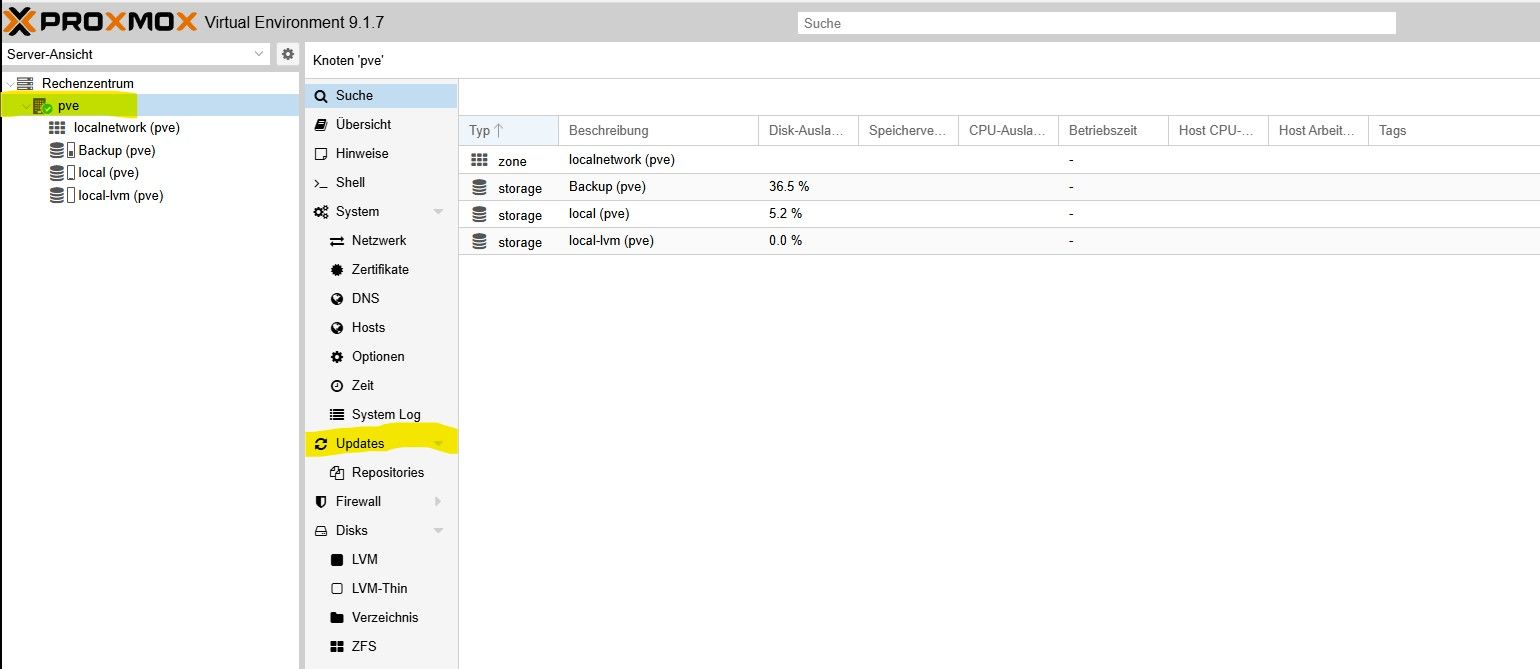
Task: Click the magnifier icon of Suche
Action: click(321, 96)
